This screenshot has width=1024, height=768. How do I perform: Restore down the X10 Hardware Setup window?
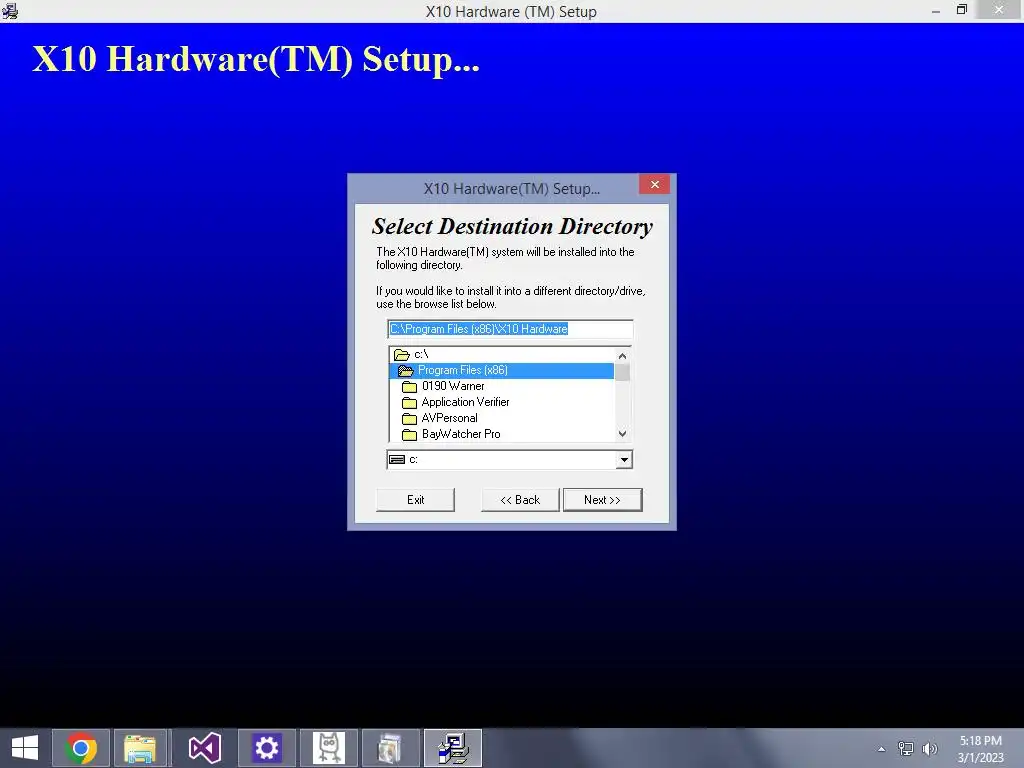(x=962, y=10)
